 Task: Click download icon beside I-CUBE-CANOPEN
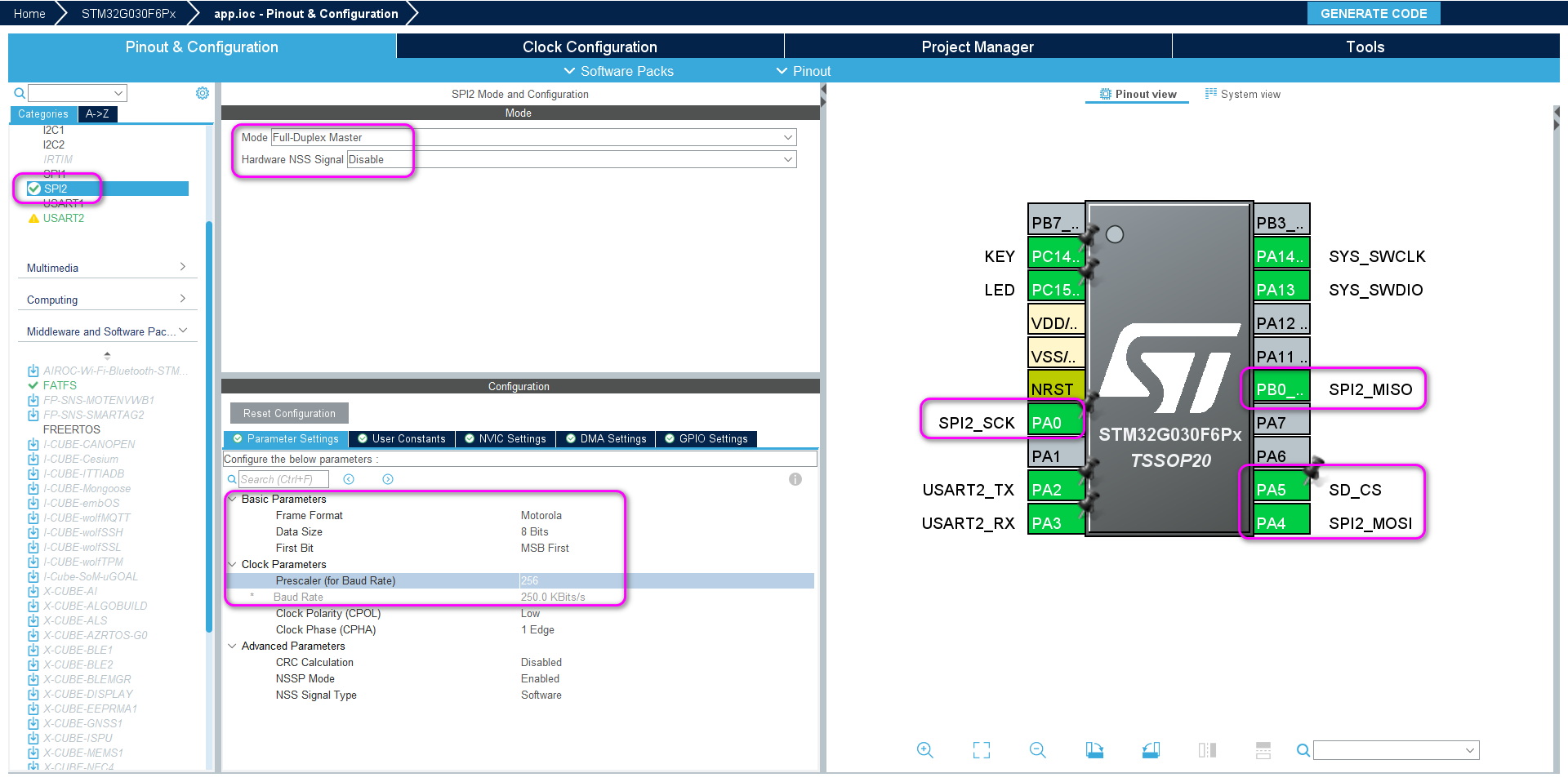point(33,444)
